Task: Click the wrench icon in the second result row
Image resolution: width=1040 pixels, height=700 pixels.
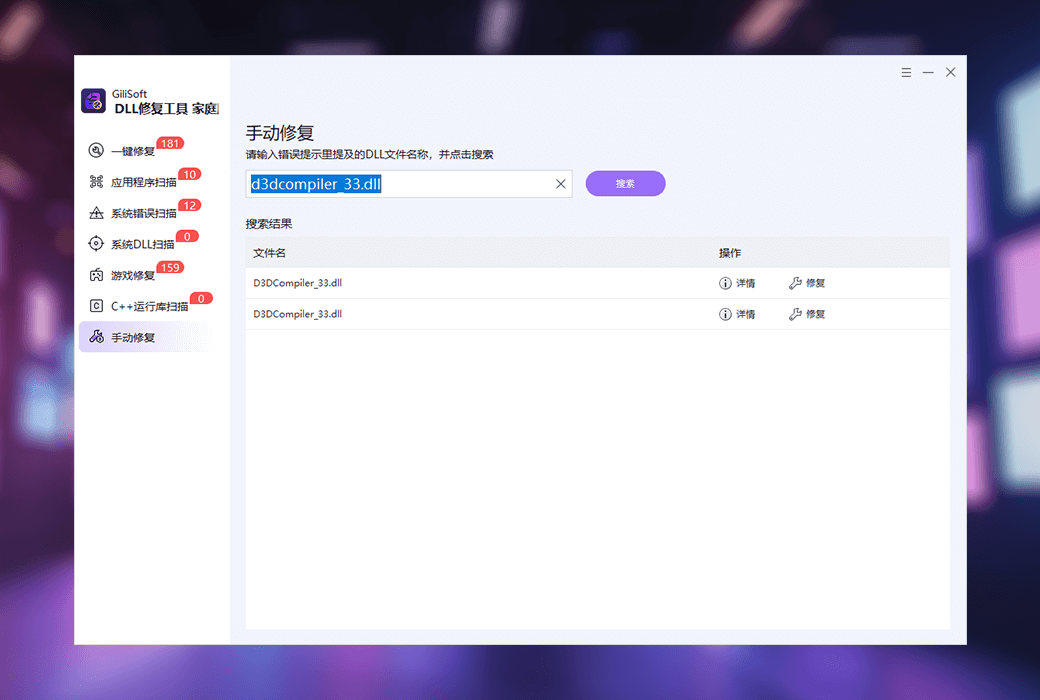Action: tap(795, 315)
